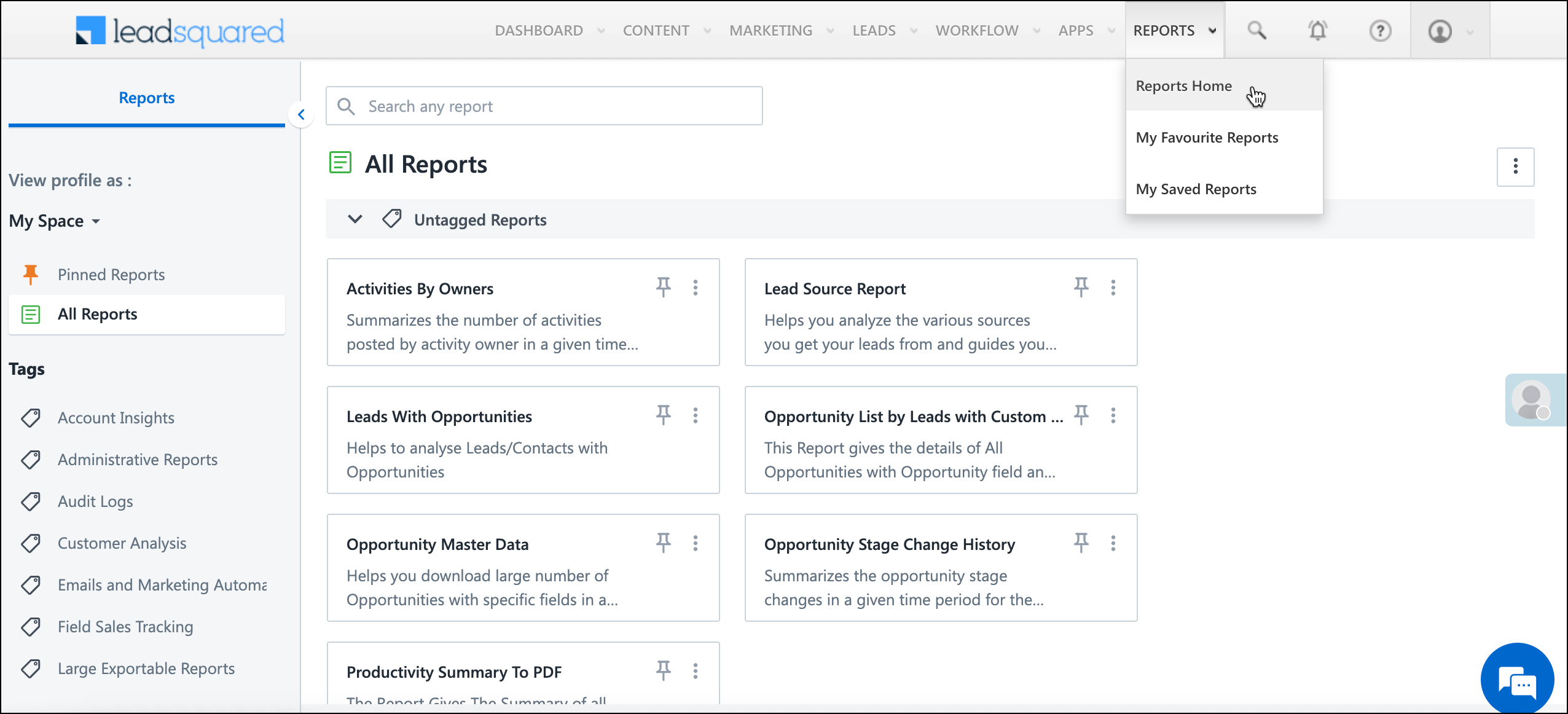Open the live chat bubble icon
1568x714 pixels.
pos(1517,680)
